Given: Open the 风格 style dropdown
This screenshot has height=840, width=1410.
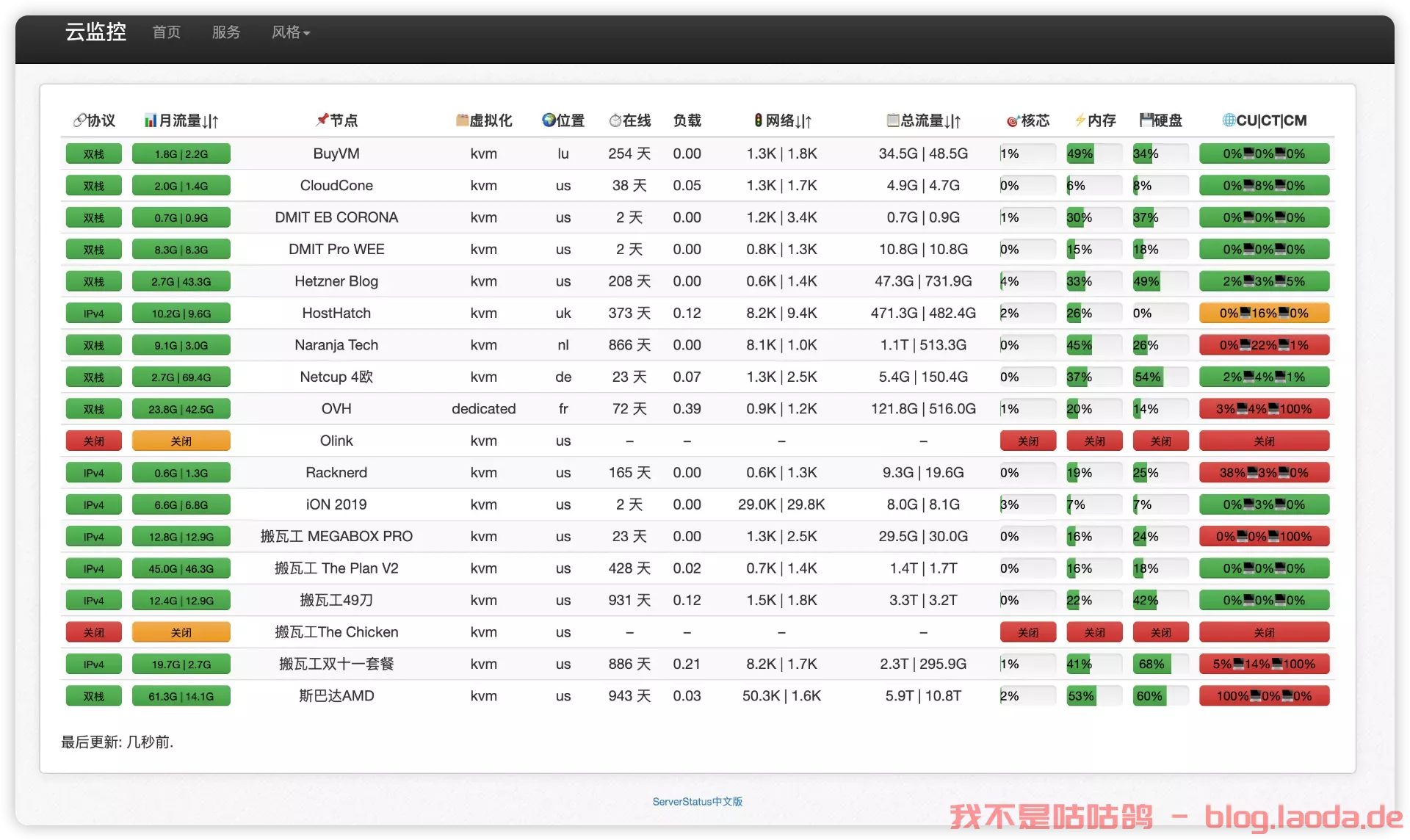Looking at the screenshot, I should pos(291,32).
